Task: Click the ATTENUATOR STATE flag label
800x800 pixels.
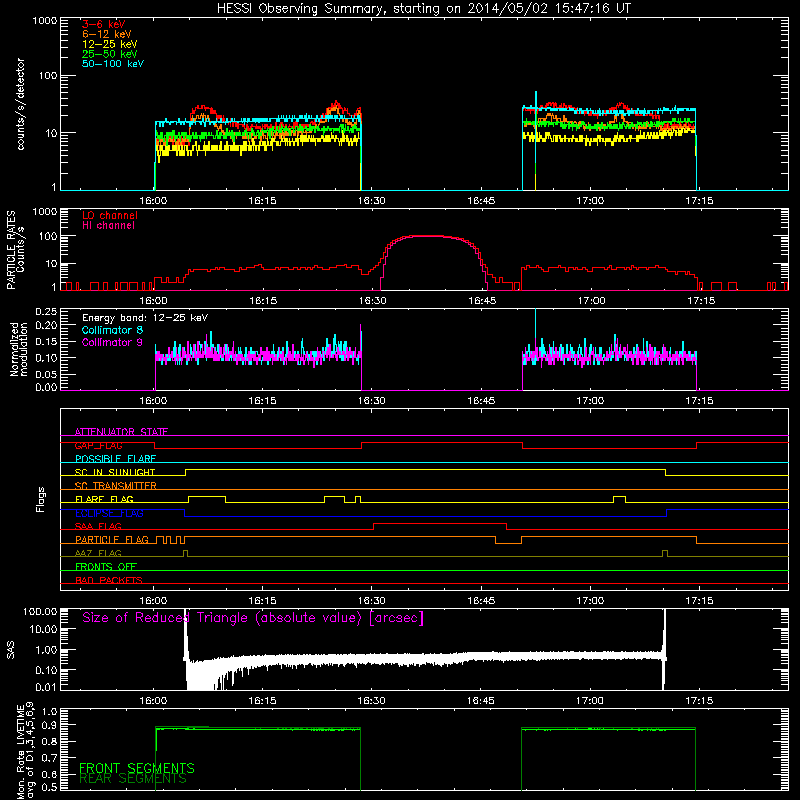Action: coord(121,432)
